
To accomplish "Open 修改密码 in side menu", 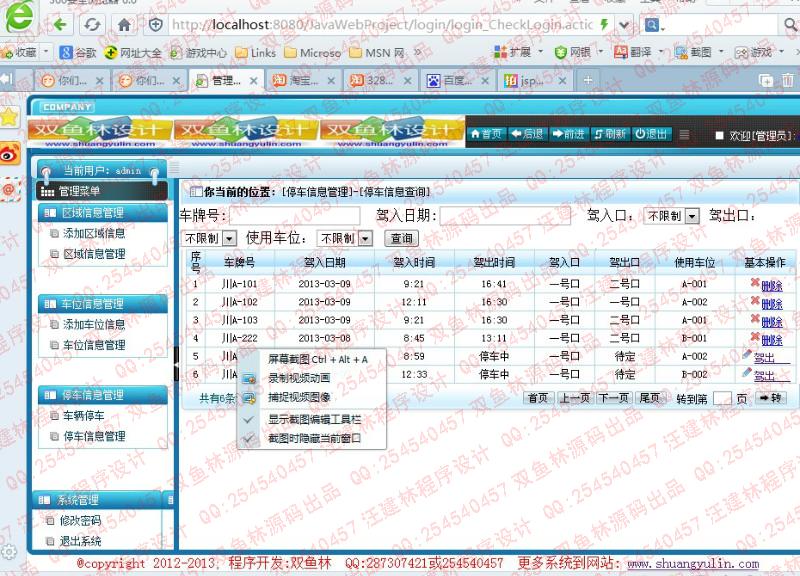I will (x=80, y=520).
